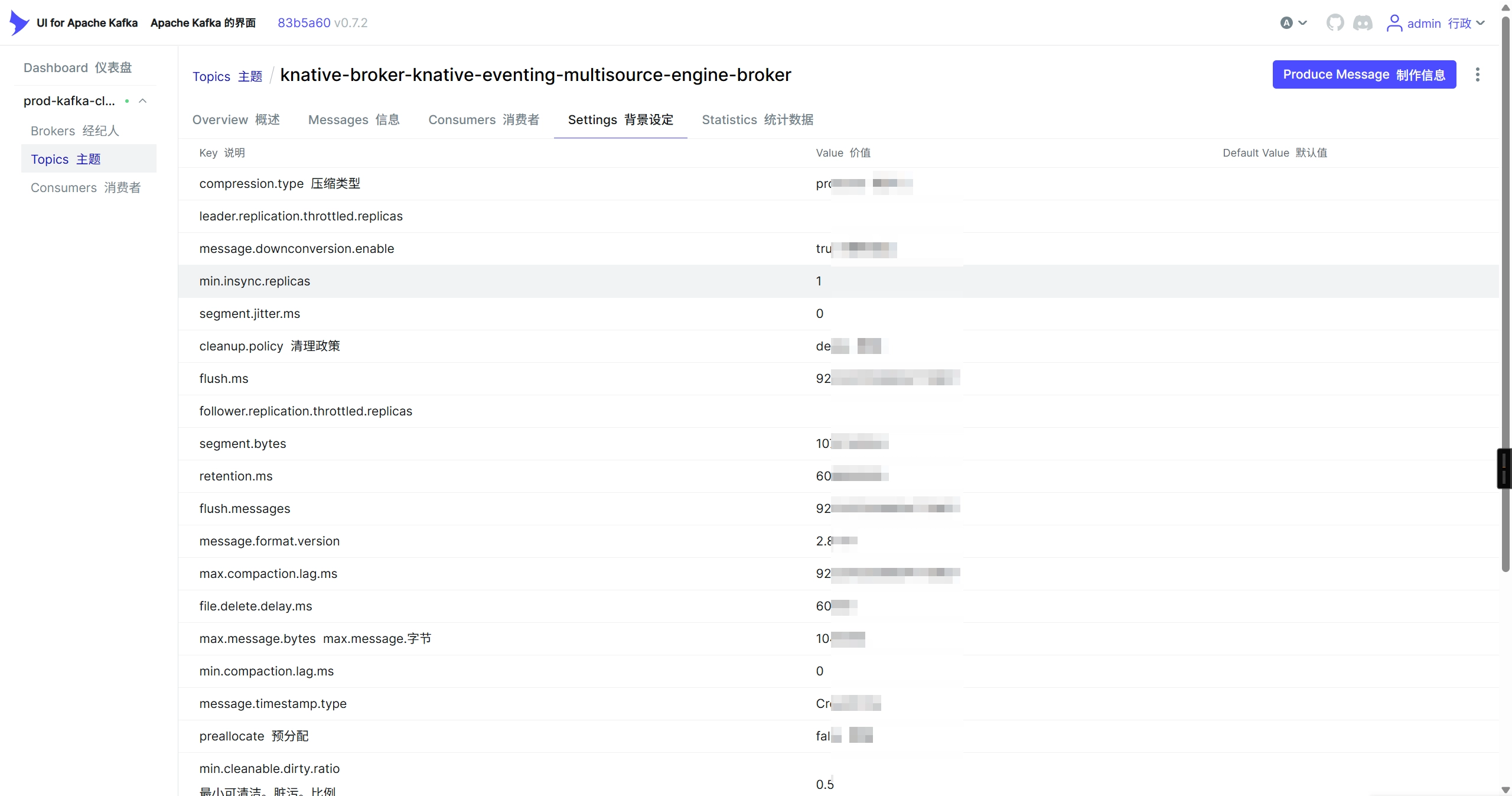Switch to the Messages tab
Screen dimensions: 1512x796
click(354, 120)
